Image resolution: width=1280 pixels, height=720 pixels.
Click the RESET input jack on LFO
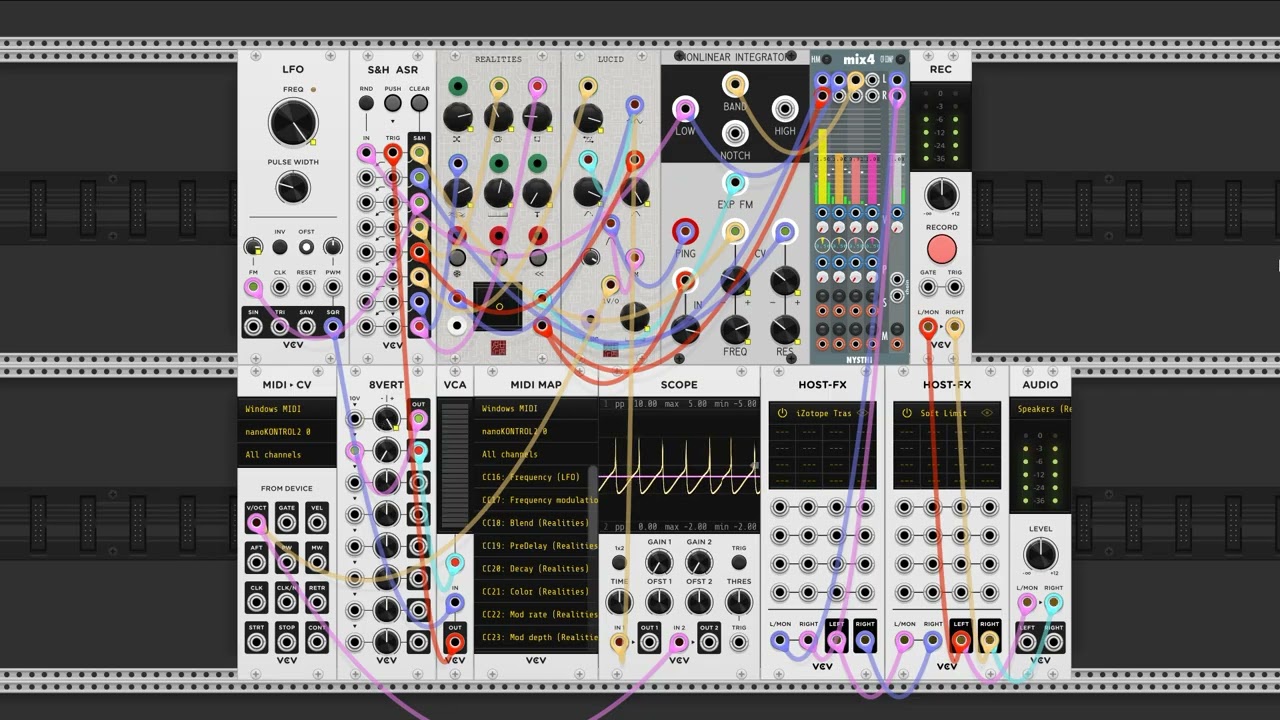[306, 288]
